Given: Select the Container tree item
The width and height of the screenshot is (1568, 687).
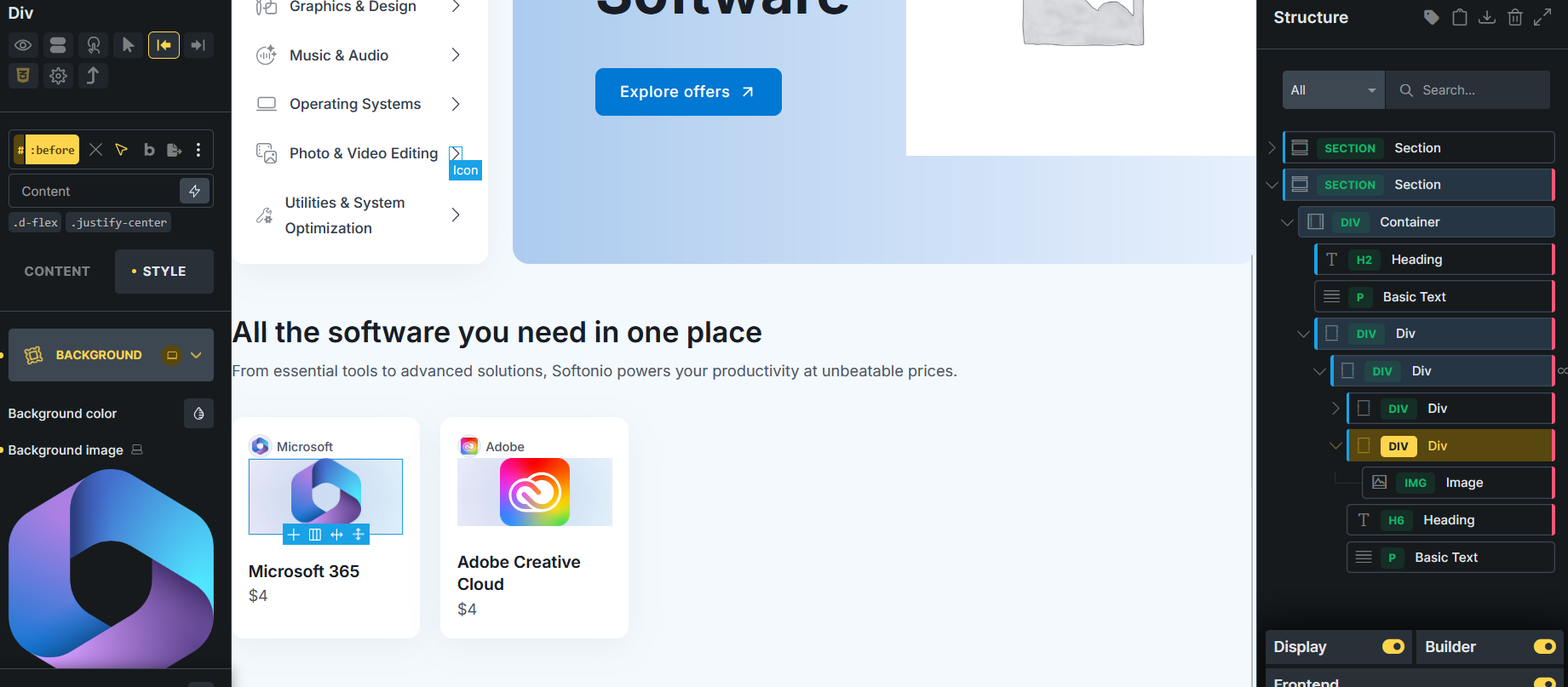Looking at the screenshot, I should point(1427,222).
